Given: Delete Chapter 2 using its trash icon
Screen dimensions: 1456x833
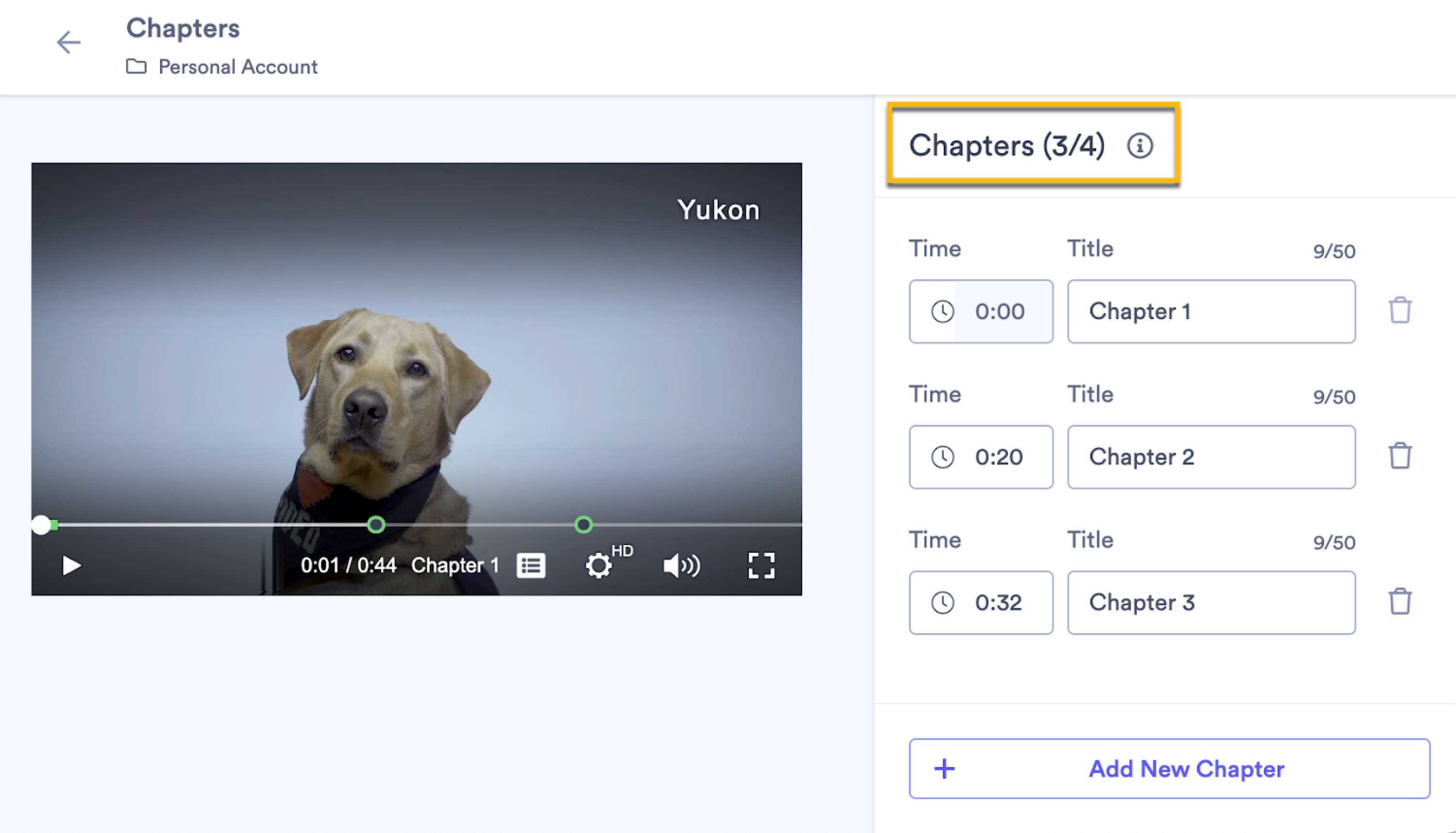Looking at the screenshot, I should 1401,455.
